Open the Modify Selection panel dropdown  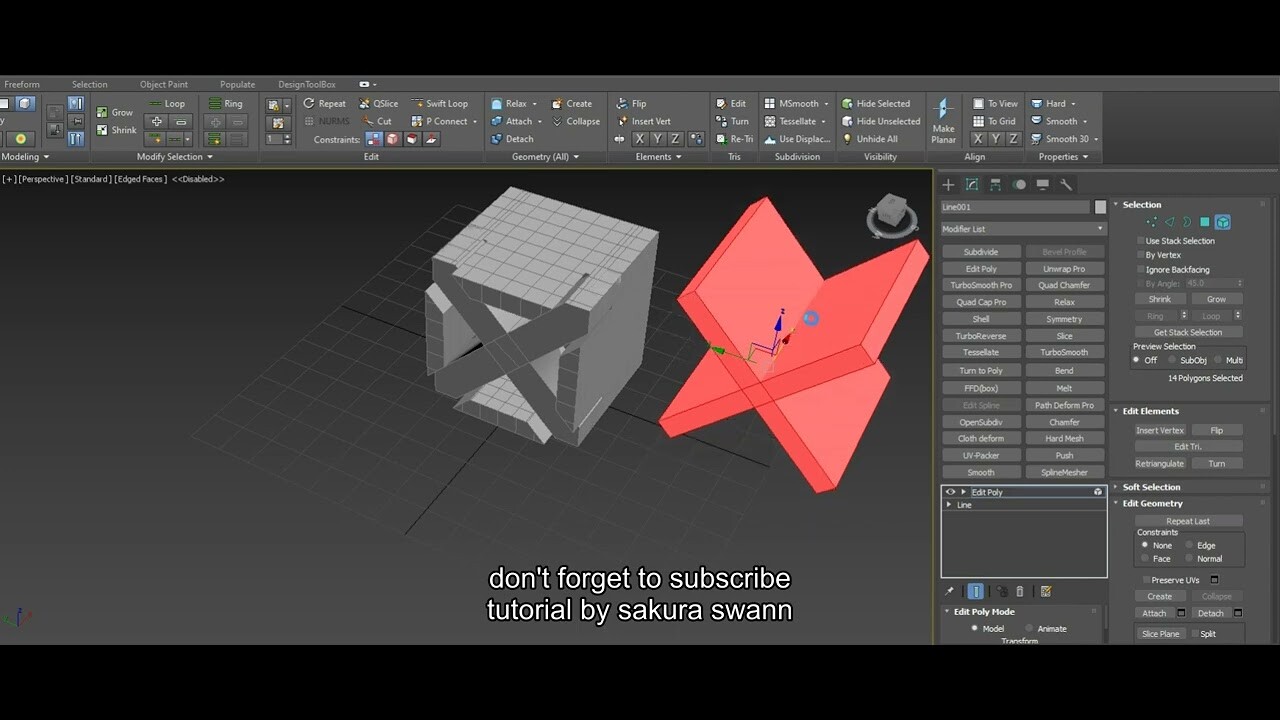[x=175, y=157]
